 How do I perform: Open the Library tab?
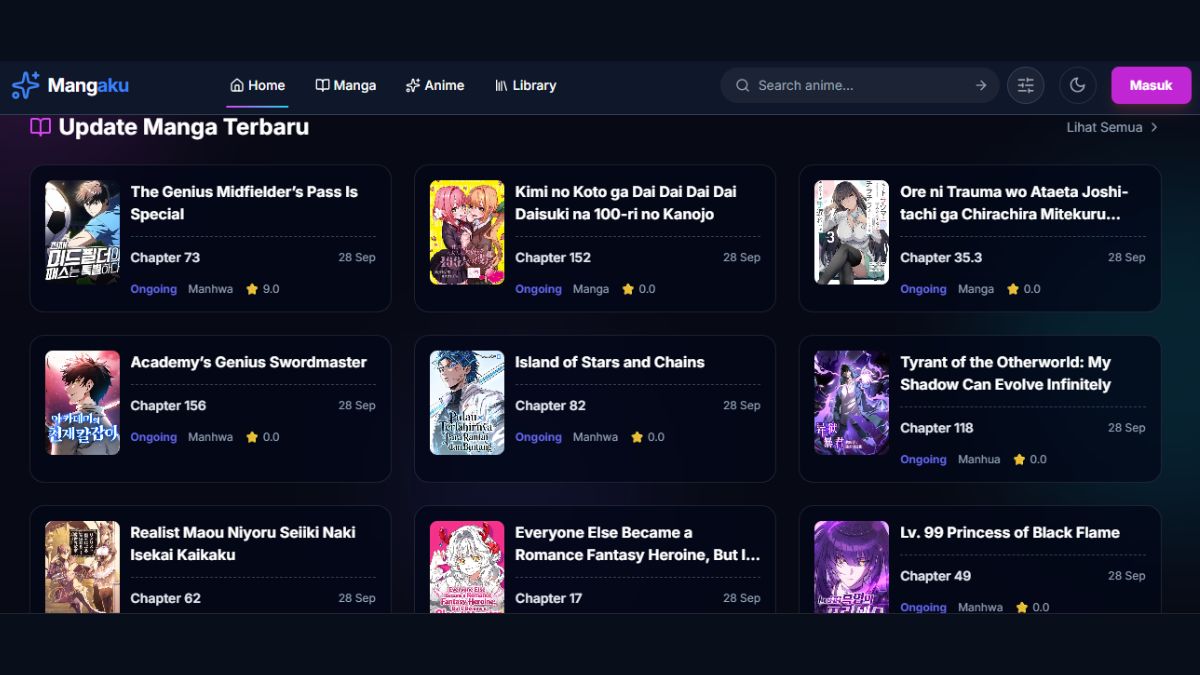click(x=525, y=86)
